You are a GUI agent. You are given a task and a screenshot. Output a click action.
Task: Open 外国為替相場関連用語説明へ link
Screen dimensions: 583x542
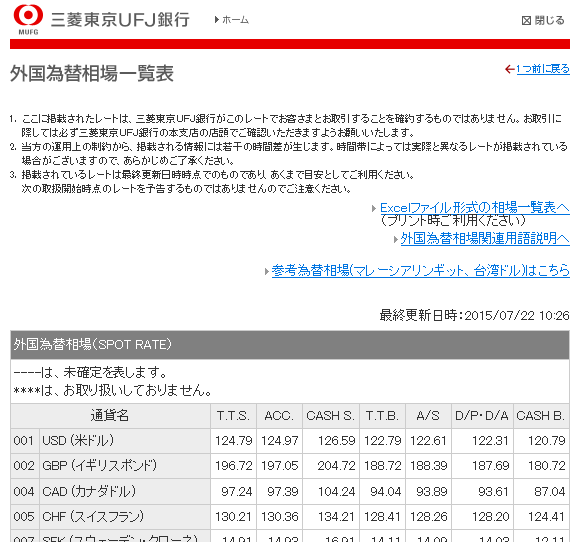[485, 238]
